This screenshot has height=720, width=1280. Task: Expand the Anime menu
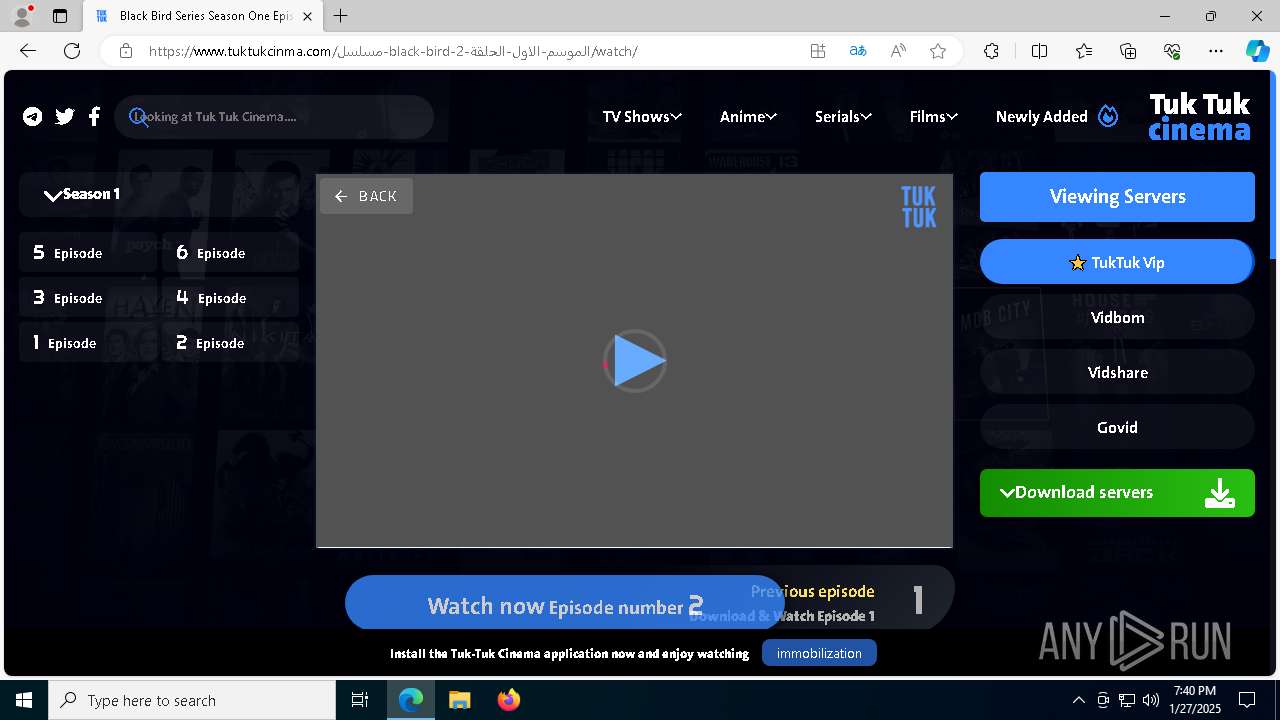tap(748, 117)
